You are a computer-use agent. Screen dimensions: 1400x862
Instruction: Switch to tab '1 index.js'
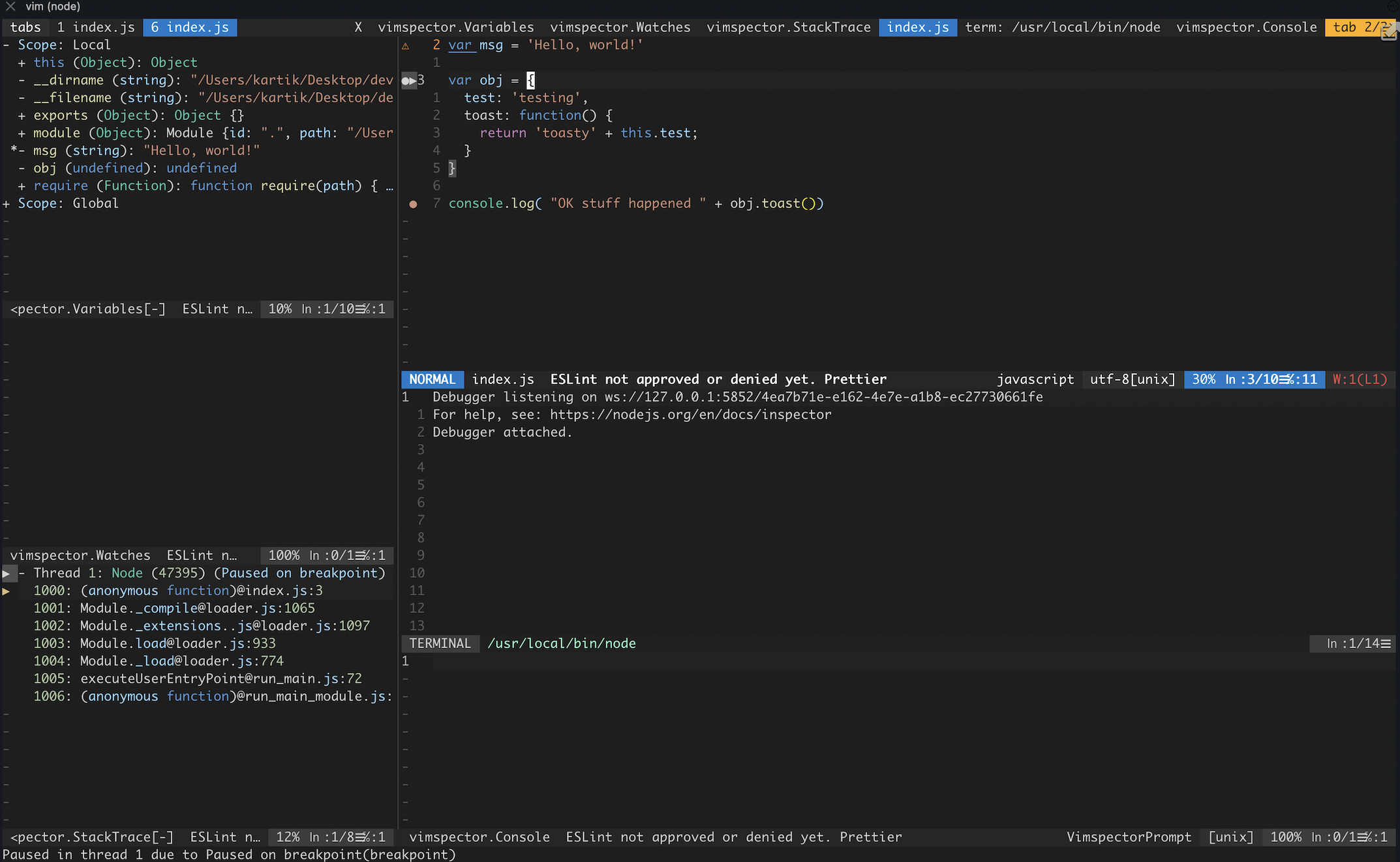96,27
